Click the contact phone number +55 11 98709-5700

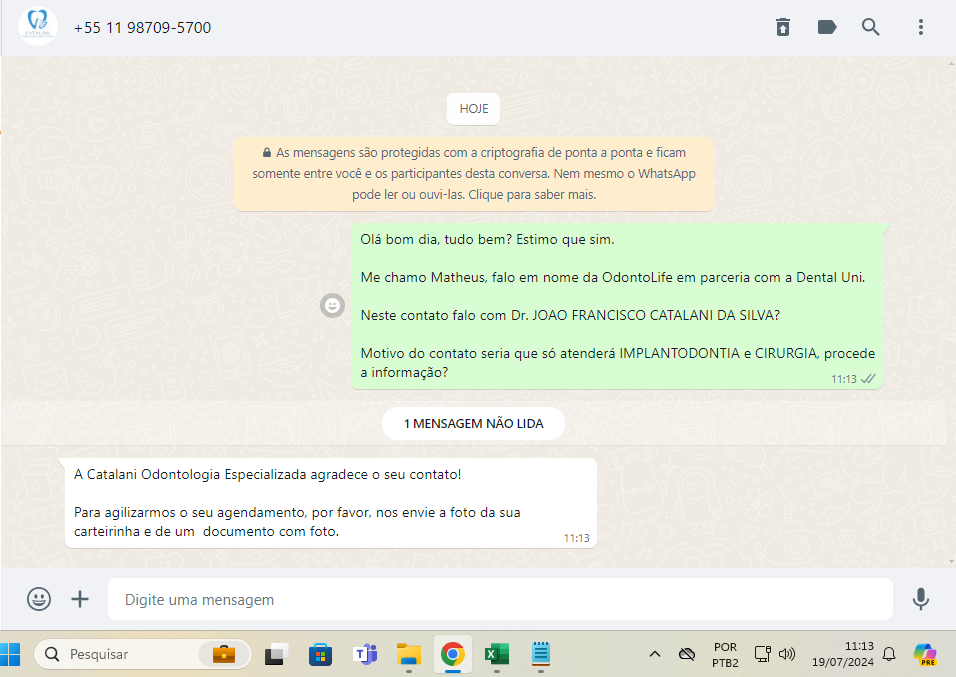point(142,28)
